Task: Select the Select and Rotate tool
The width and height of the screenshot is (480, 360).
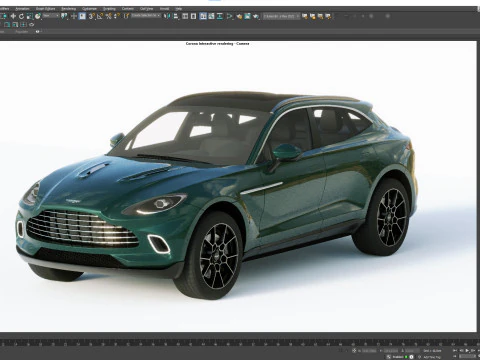Action: [x=21, y=16]
